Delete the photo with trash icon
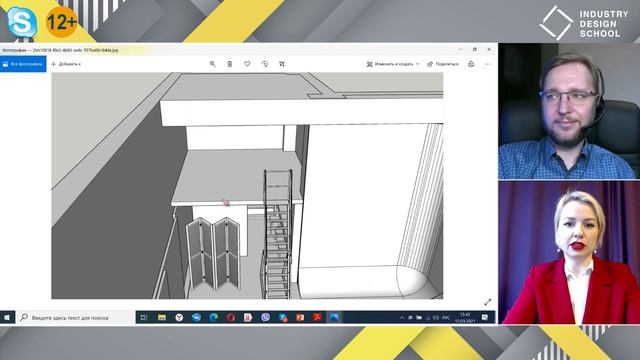 230,64
